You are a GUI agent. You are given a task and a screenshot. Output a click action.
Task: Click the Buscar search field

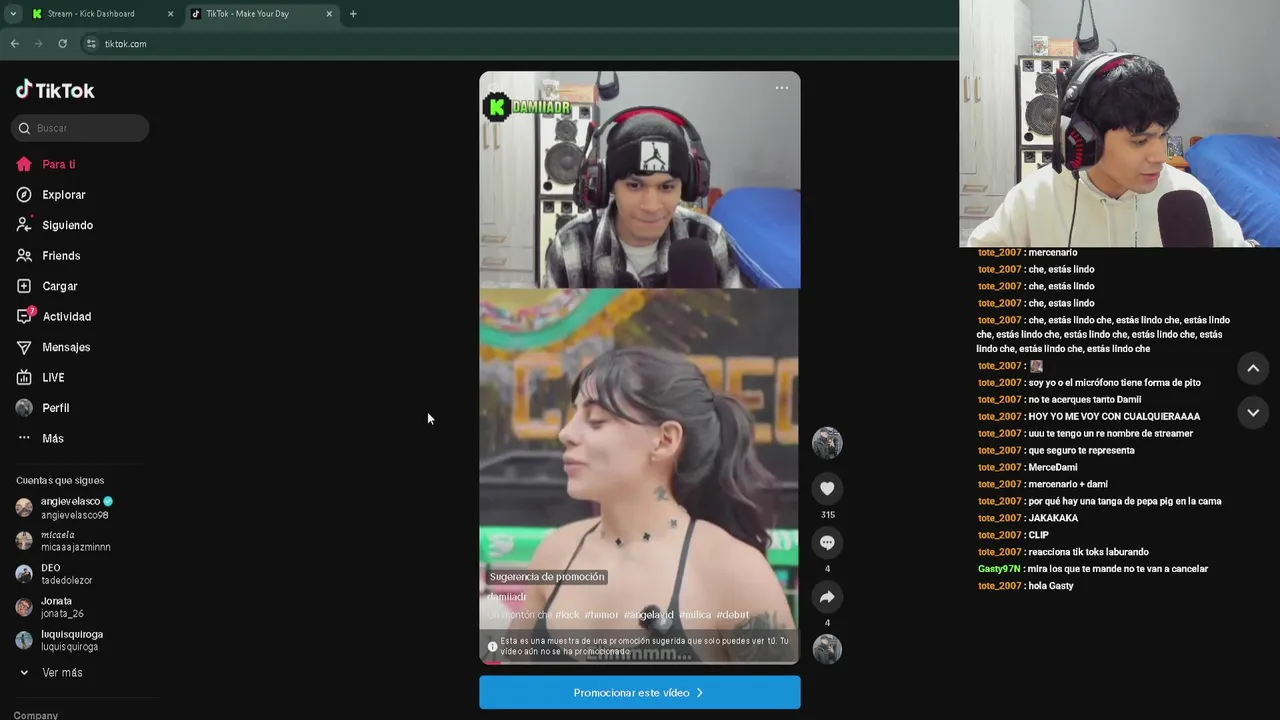(80, 128)
